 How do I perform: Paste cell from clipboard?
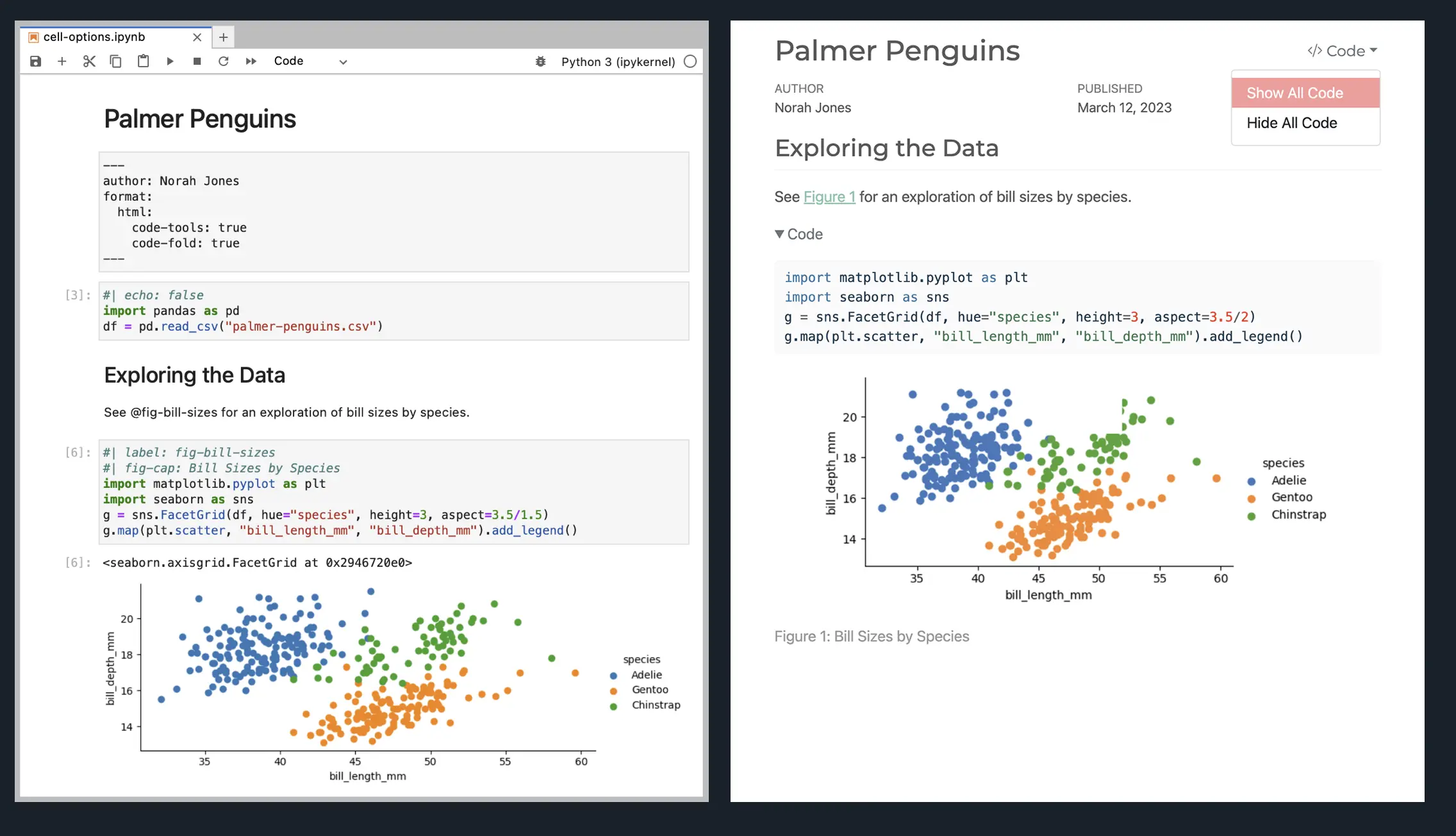point(143,62)
